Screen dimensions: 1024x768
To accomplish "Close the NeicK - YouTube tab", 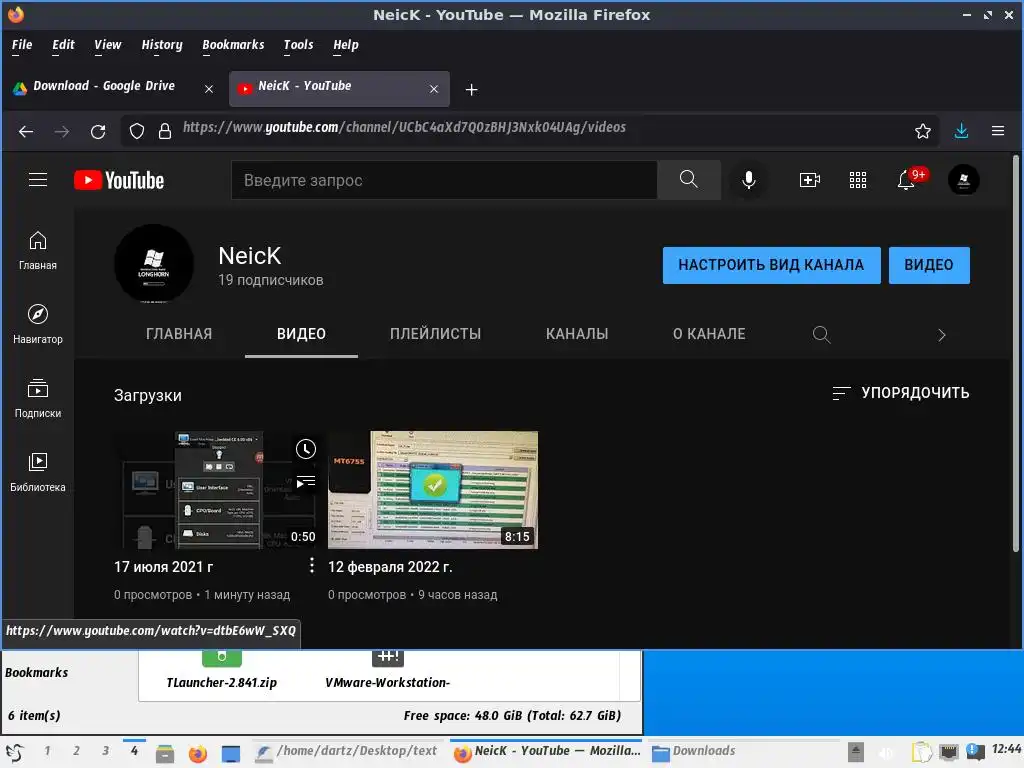I will (434, 89).
